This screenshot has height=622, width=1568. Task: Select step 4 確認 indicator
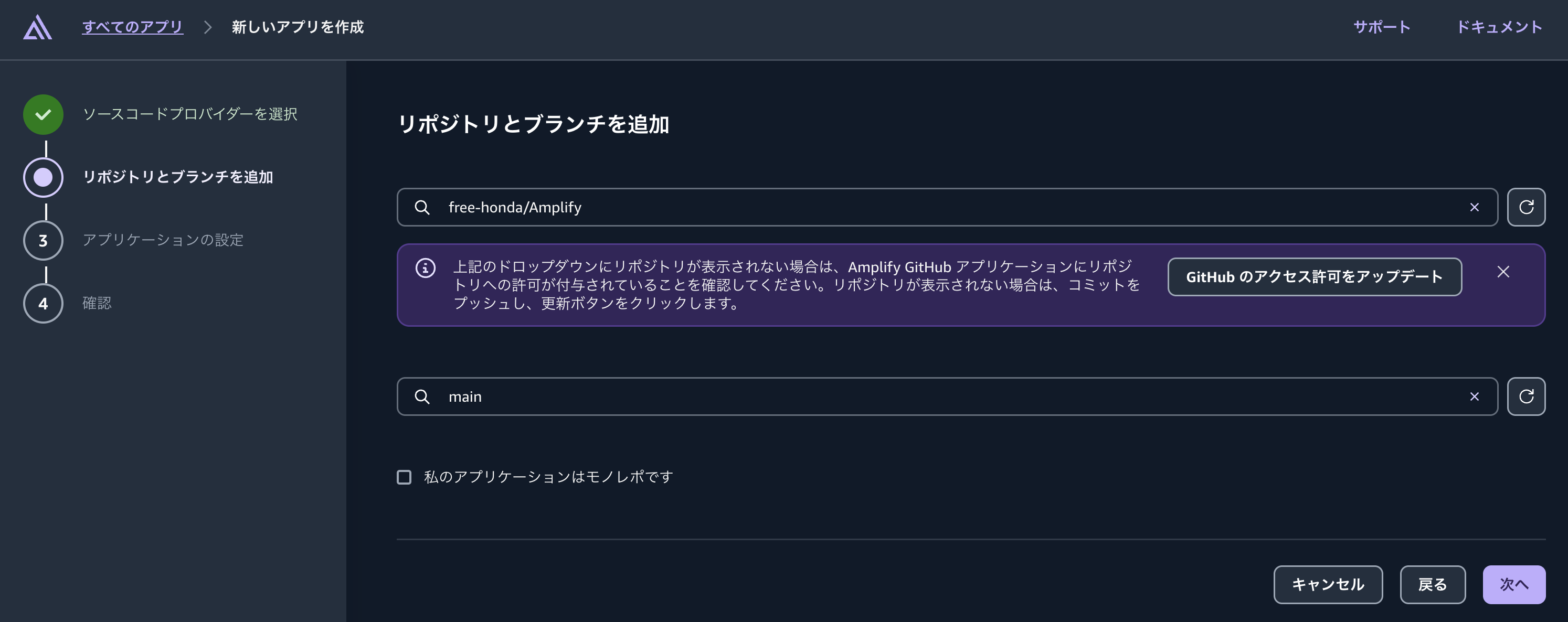43,303
